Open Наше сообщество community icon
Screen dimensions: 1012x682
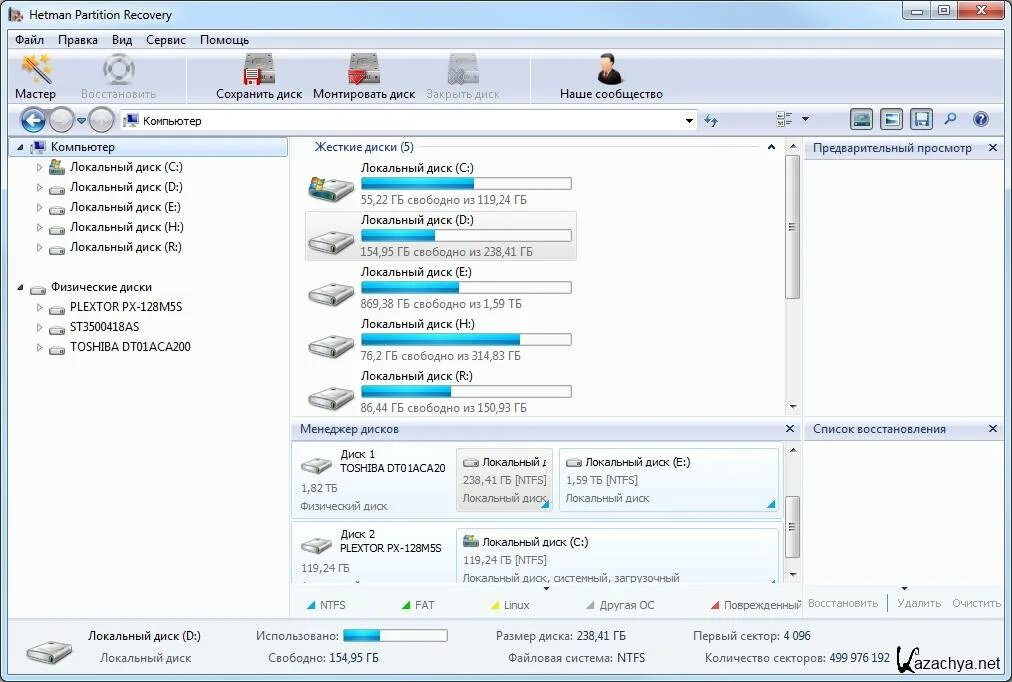click(x=610, y=70)
